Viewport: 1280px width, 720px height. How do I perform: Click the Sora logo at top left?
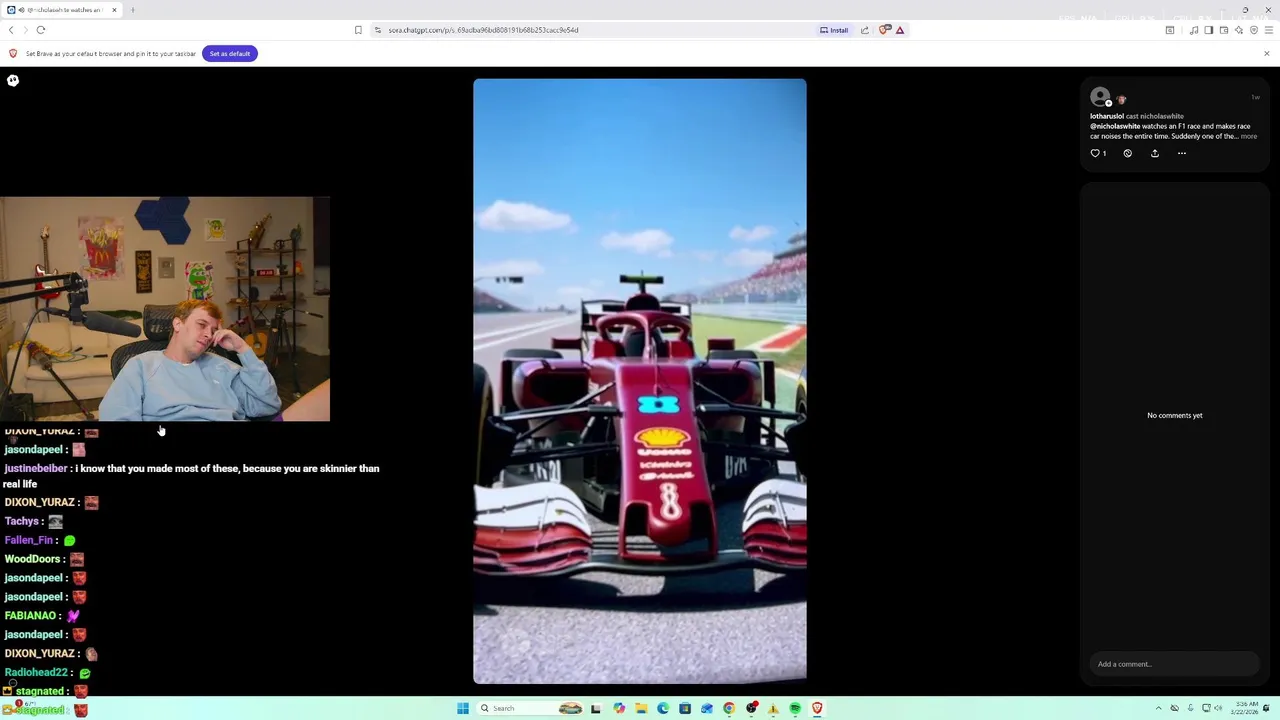[x=13, y=80]
